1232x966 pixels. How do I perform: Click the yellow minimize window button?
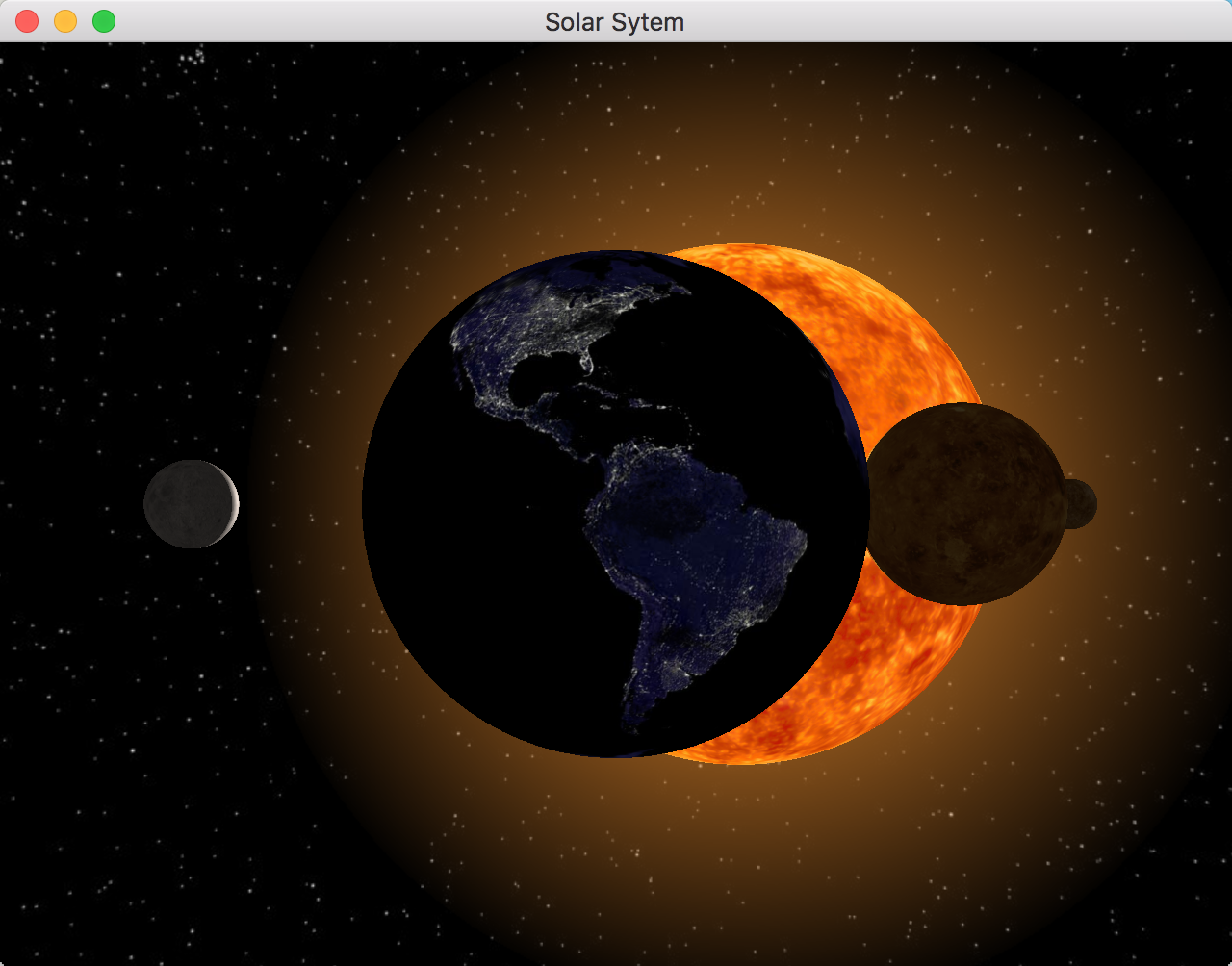tap(64, 20)
